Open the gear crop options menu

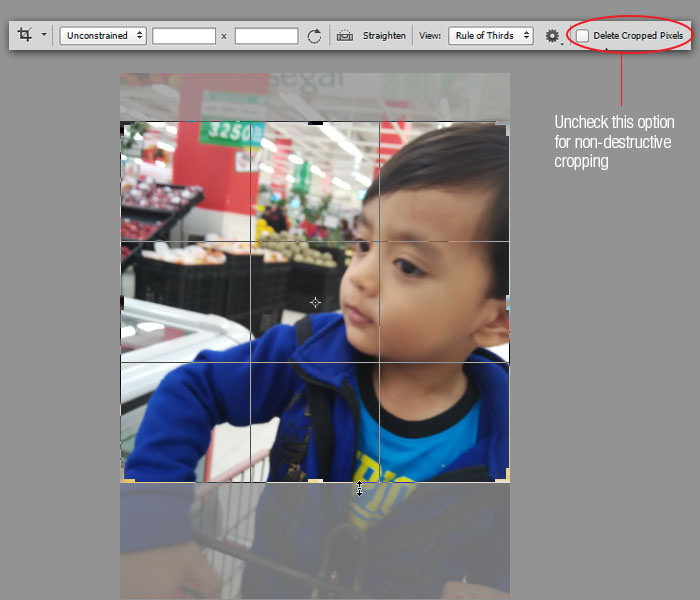tap(552, 36)
